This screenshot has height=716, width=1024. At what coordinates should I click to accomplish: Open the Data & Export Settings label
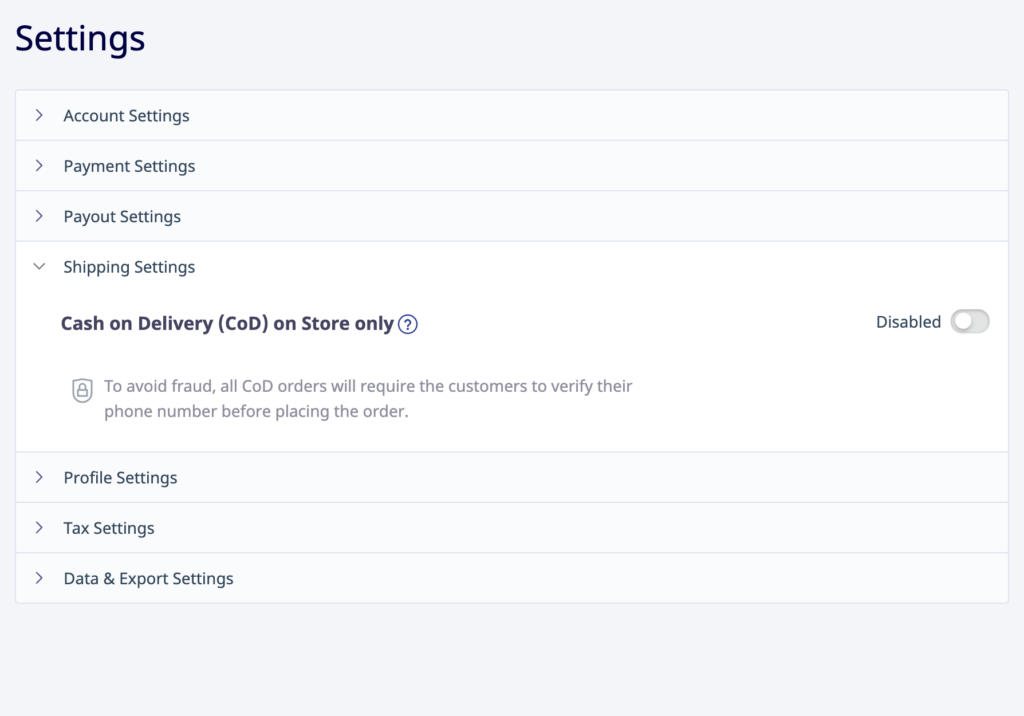tap(148, 578)
